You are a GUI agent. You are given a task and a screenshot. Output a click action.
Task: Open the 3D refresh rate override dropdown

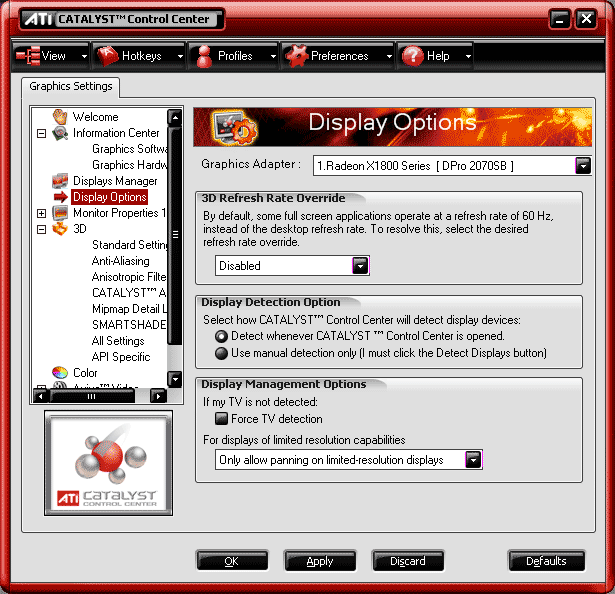(x=360, y=266)
